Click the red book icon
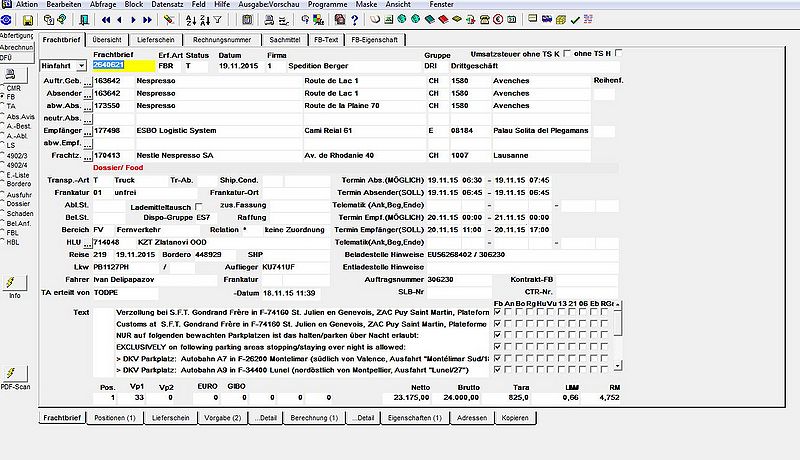Image resolution: width=800 pixels, height=460 pixels. coord(443,20)
